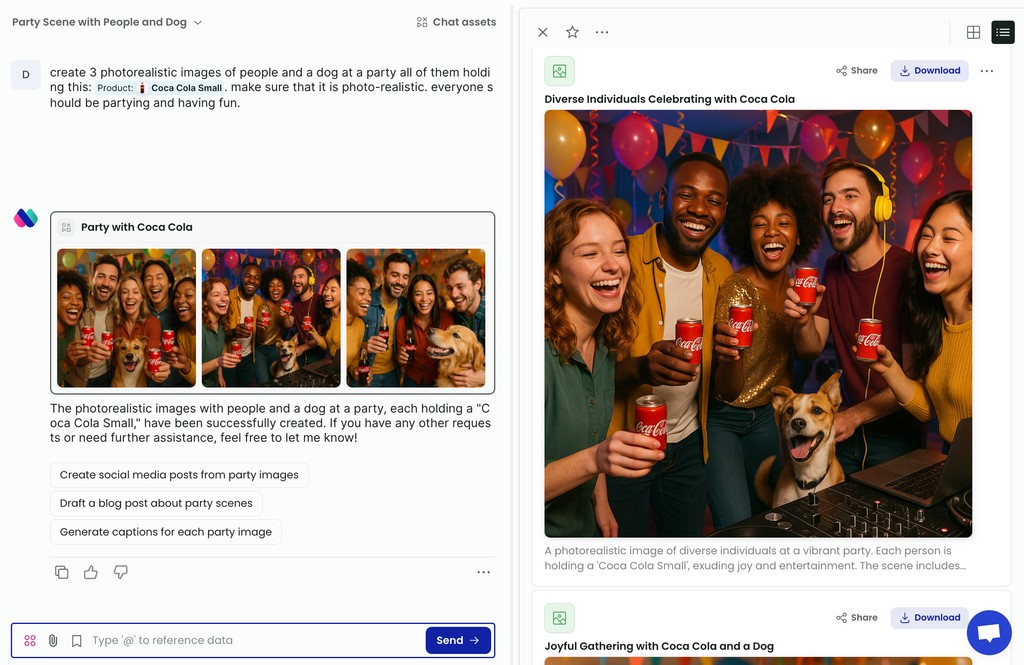The height and width of the screenshot is (665, 1024).
Task: Open the support chat bubble
Action: pos(989,632)
